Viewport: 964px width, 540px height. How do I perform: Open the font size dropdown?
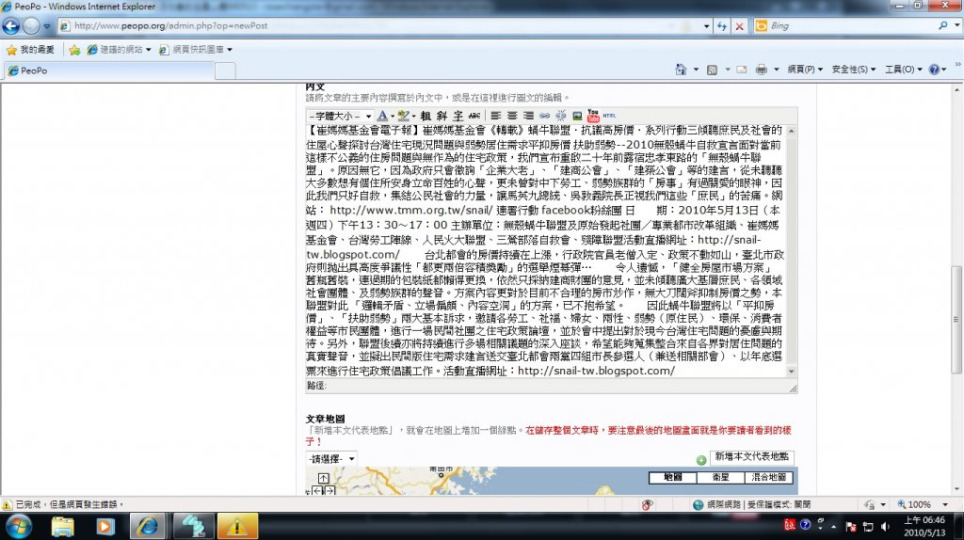(x=341, y=116)
